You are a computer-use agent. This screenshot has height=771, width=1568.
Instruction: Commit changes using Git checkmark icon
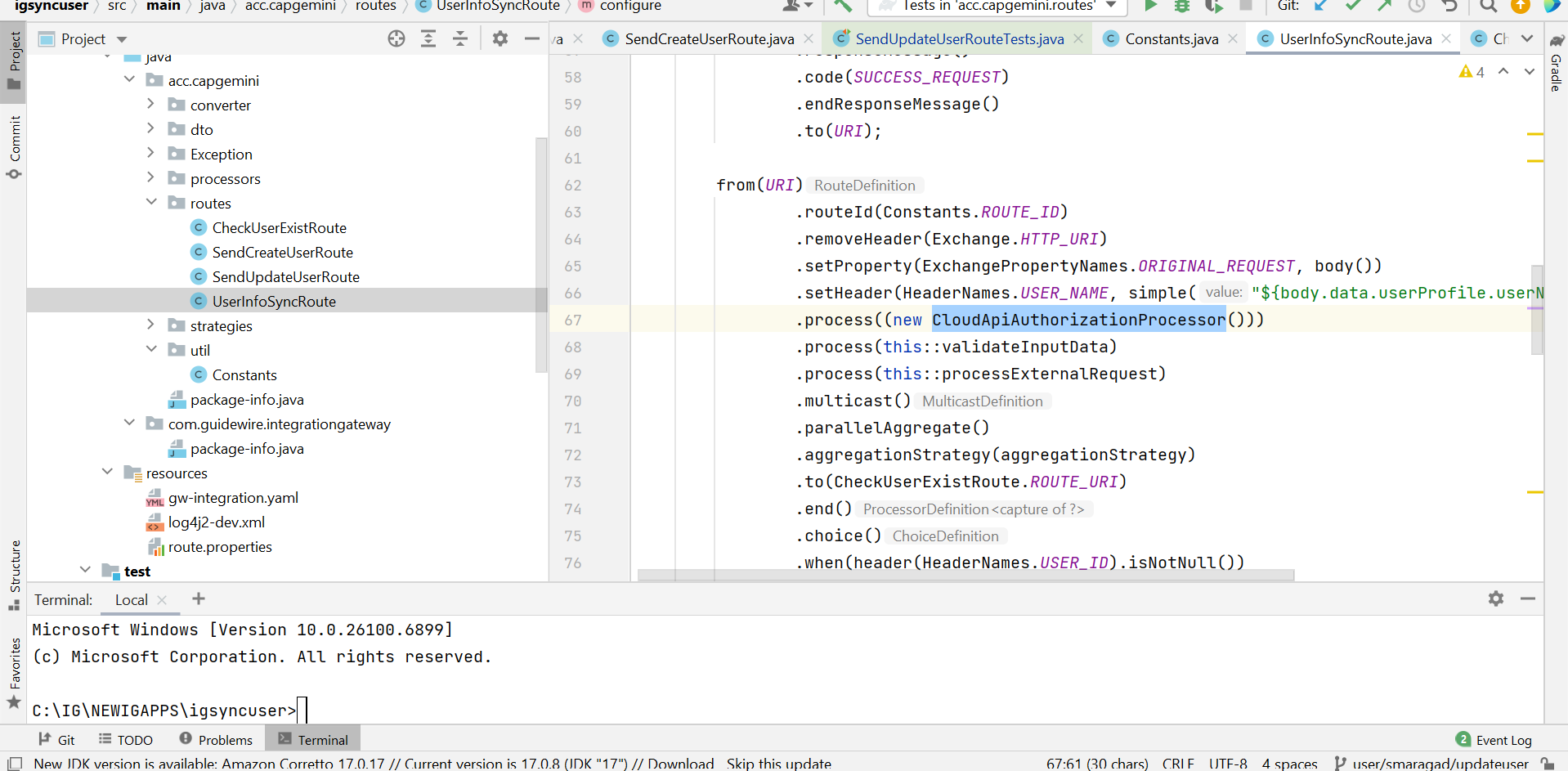click(1353, 6)
